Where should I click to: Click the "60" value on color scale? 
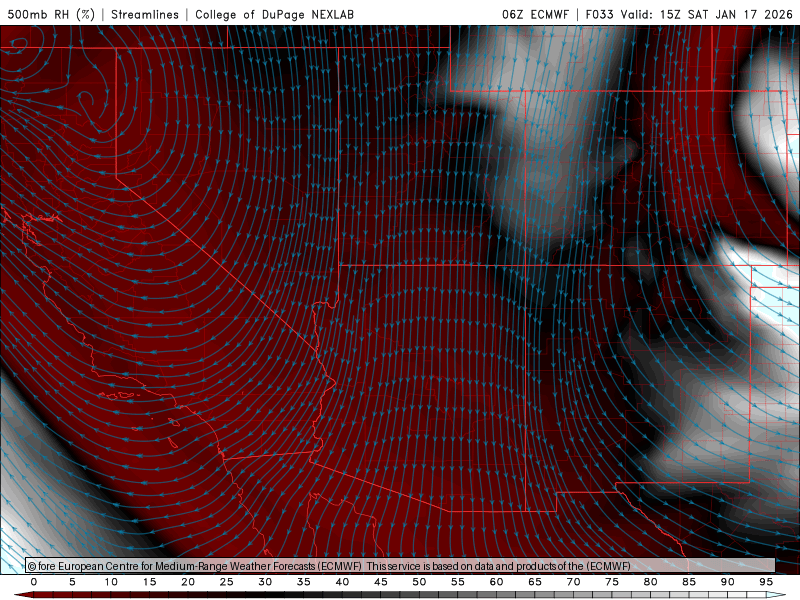click(x=496, y=582)
